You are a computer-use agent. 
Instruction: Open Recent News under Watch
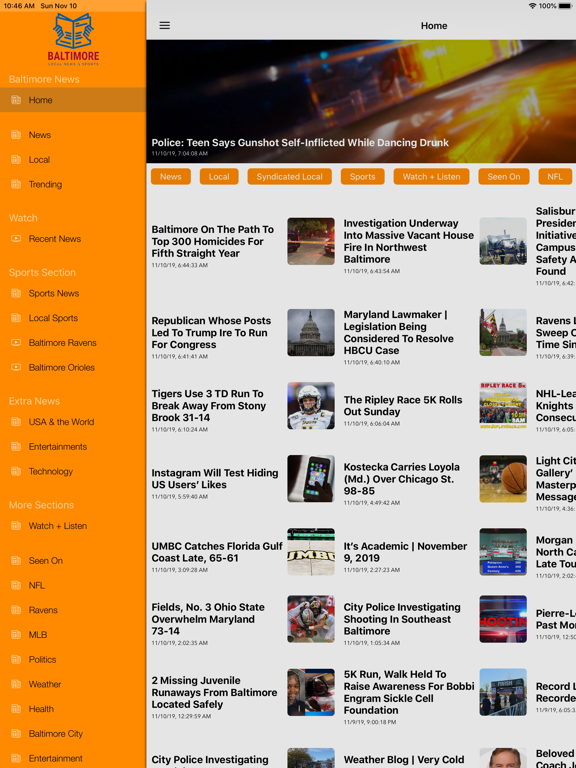pos(73,239)
